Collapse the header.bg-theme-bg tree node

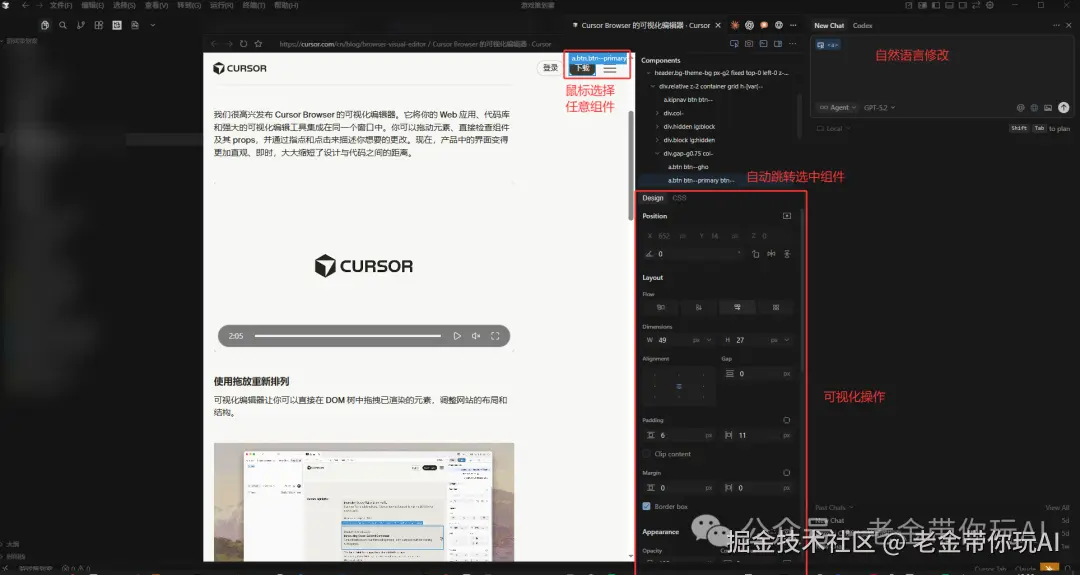point(648,73)
